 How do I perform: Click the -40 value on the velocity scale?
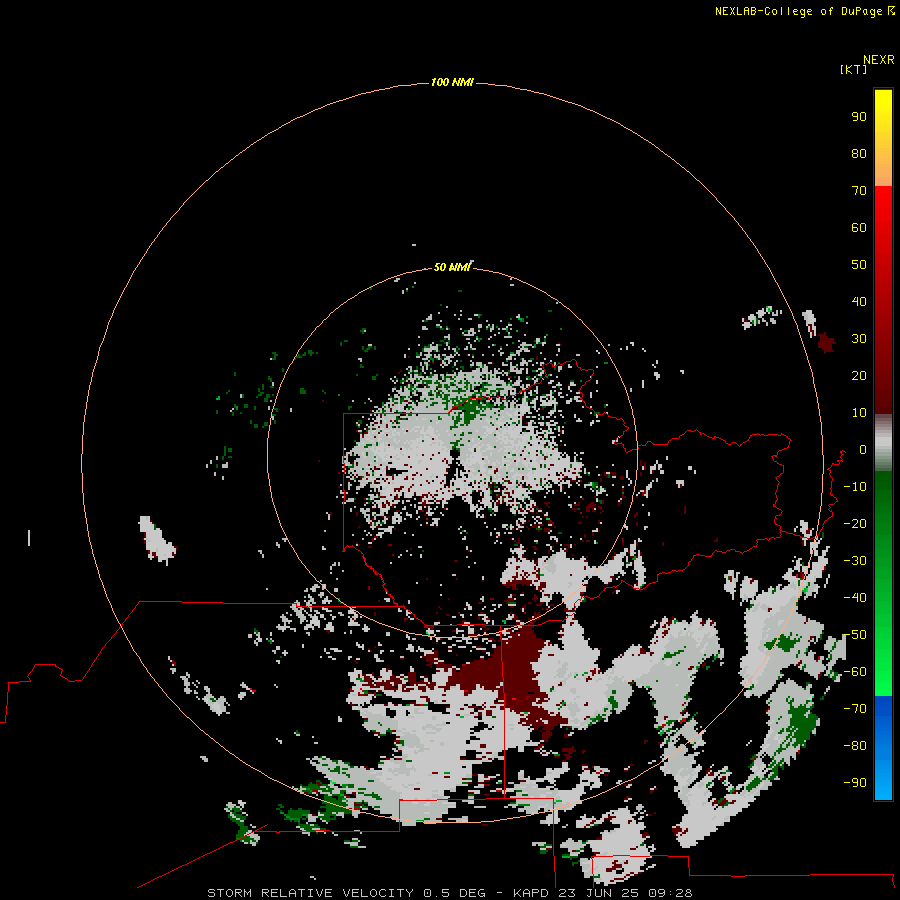coord(855,598)
